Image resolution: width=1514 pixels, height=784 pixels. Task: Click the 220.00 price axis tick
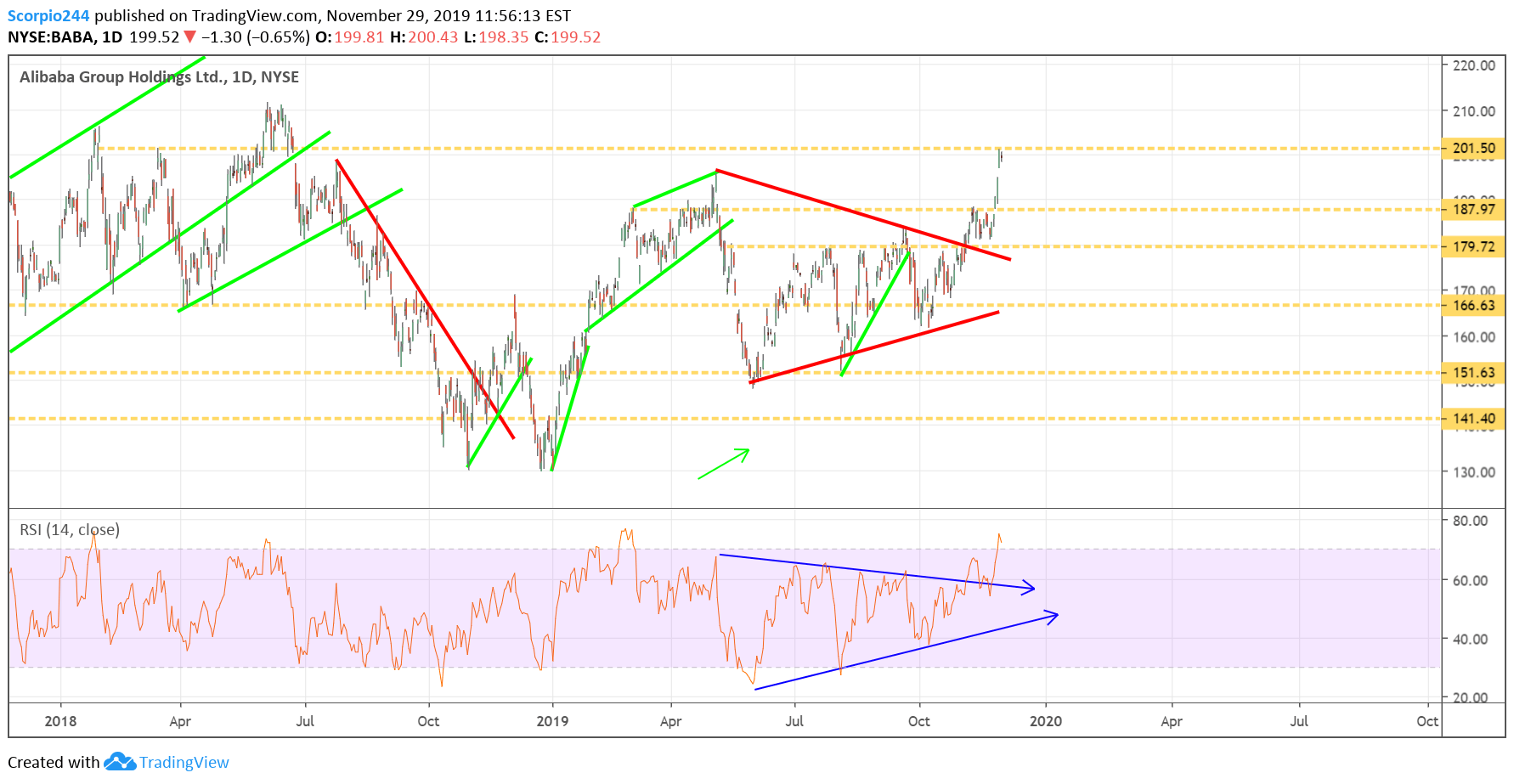tap(1474, 65)
